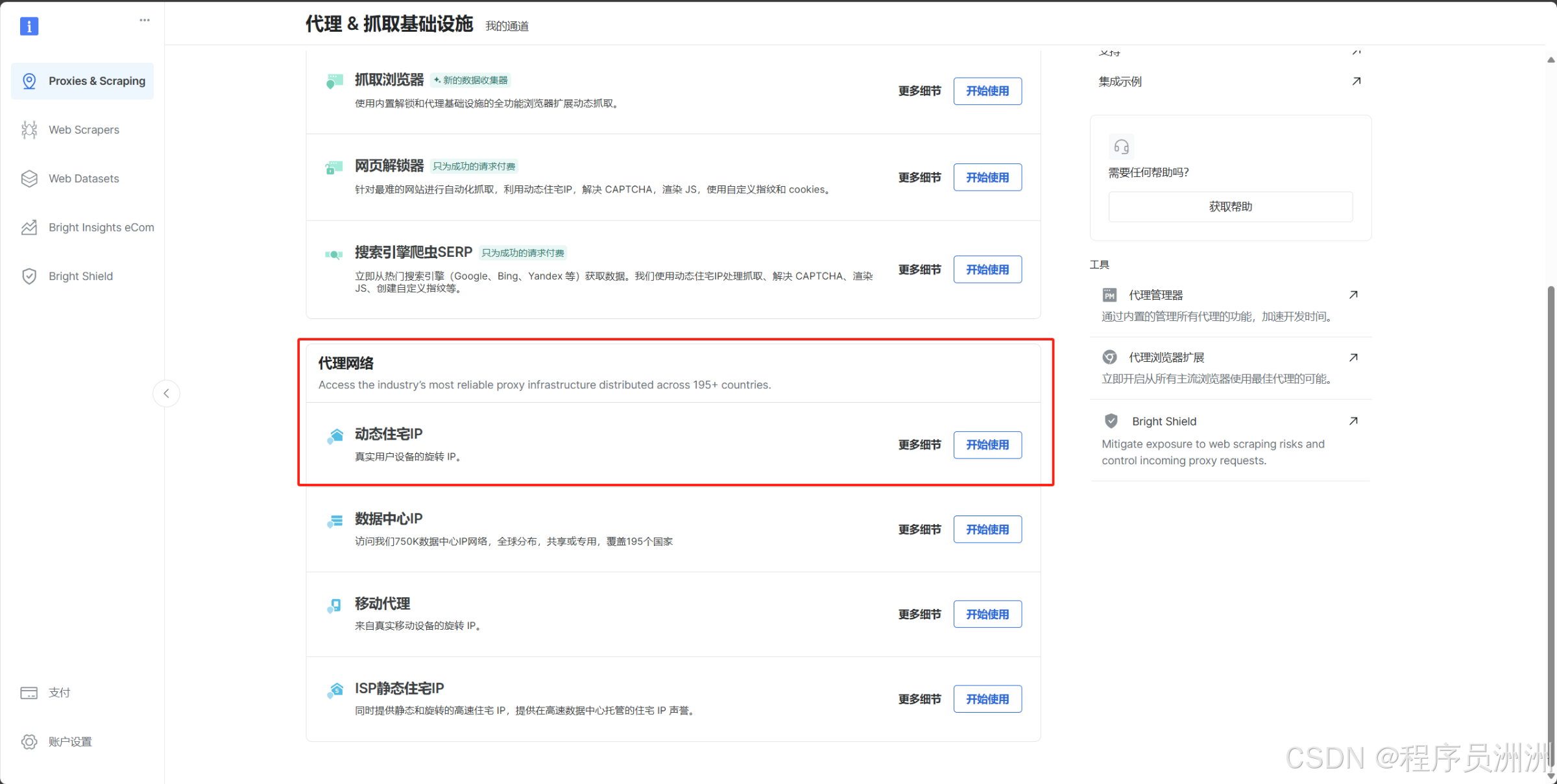
Task: Click the 数据中心IP product title
Action: click(x=389, y=519)
